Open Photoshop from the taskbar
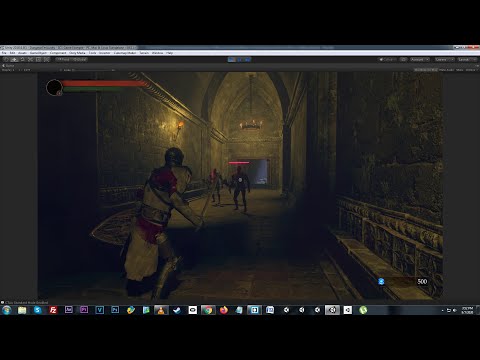 click(115, 310)
